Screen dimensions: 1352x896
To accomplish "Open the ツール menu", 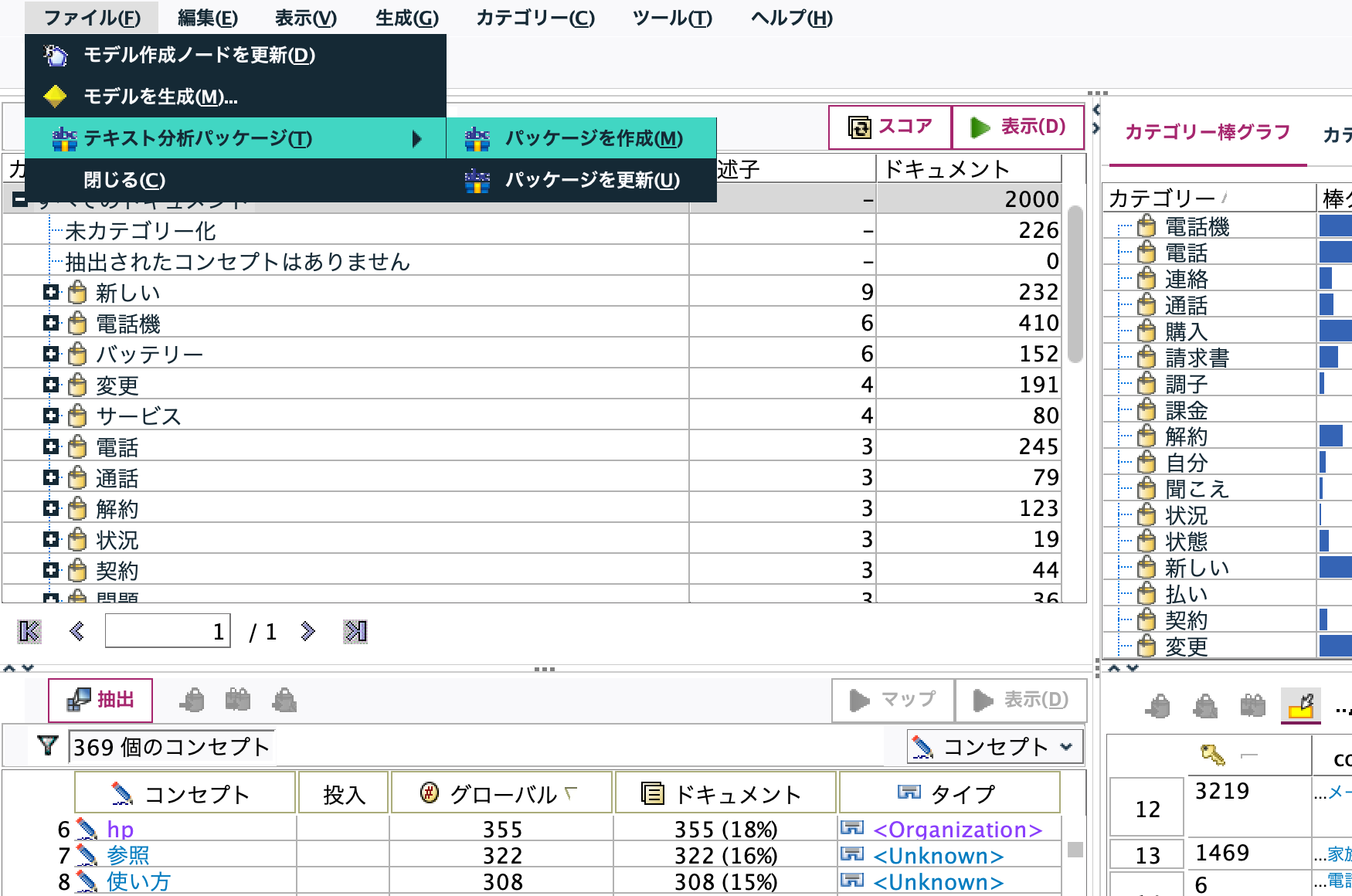I will 671,18.
